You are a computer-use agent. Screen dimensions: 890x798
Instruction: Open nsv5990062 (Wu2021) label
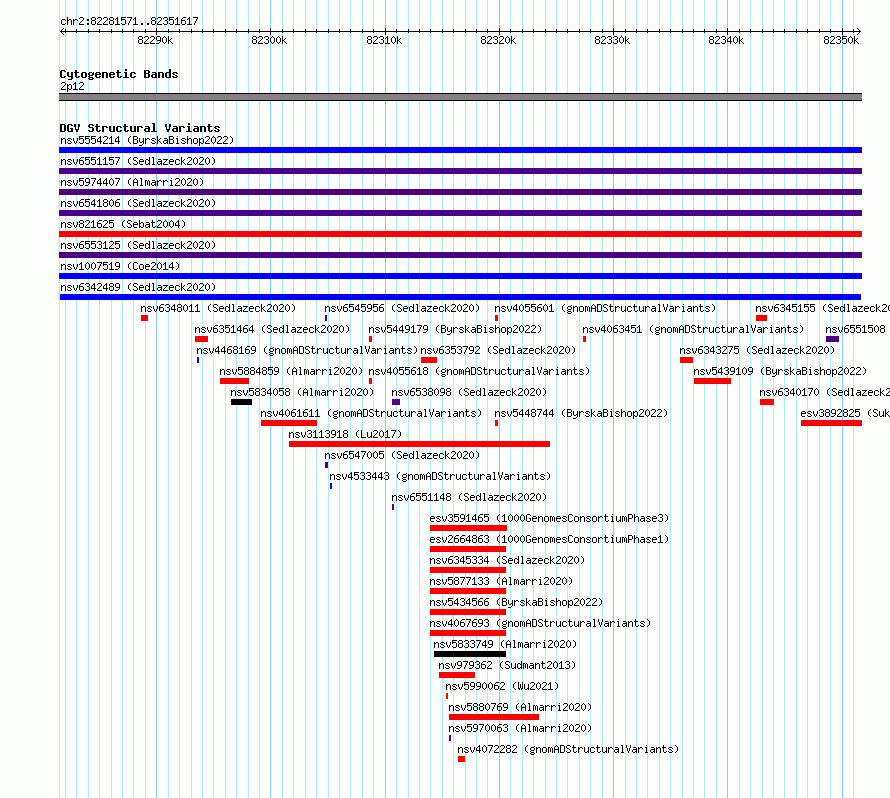(502, 686)
